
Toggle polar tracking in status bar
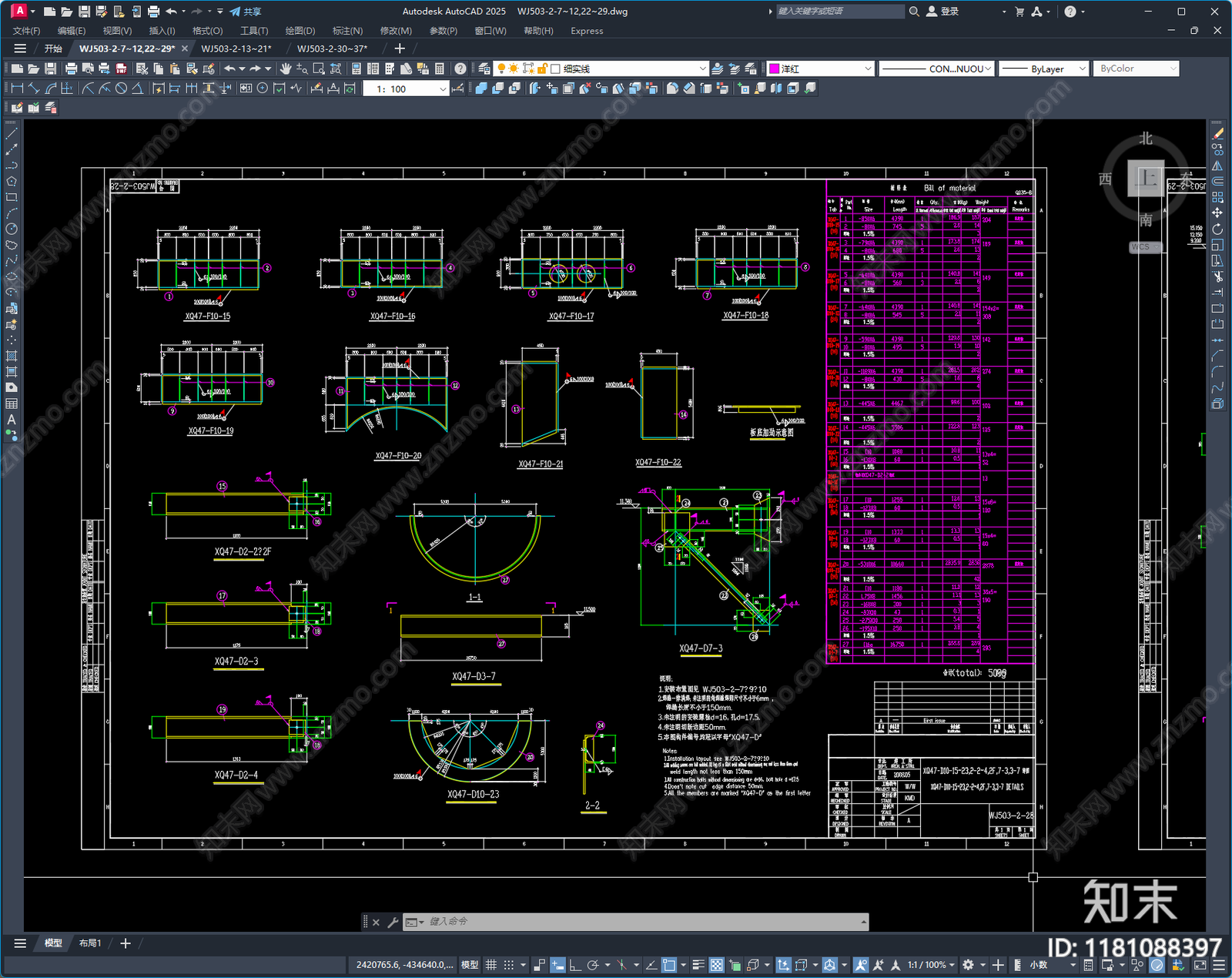point(593,965)
